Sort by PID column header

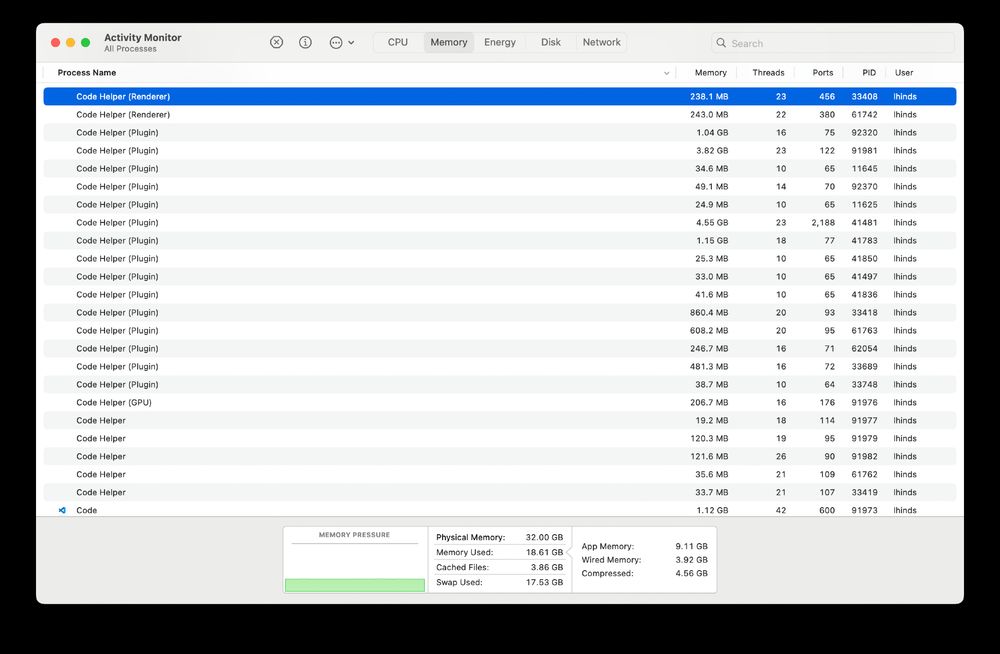click(869, 73)
